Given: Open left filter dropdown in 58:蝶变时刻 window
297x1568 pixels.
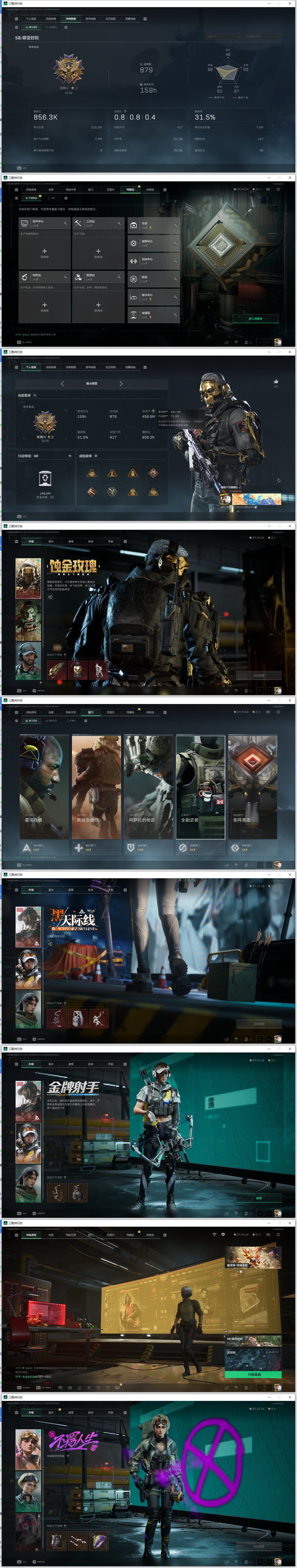Looking at the screenshot, I should pos(223,36).
